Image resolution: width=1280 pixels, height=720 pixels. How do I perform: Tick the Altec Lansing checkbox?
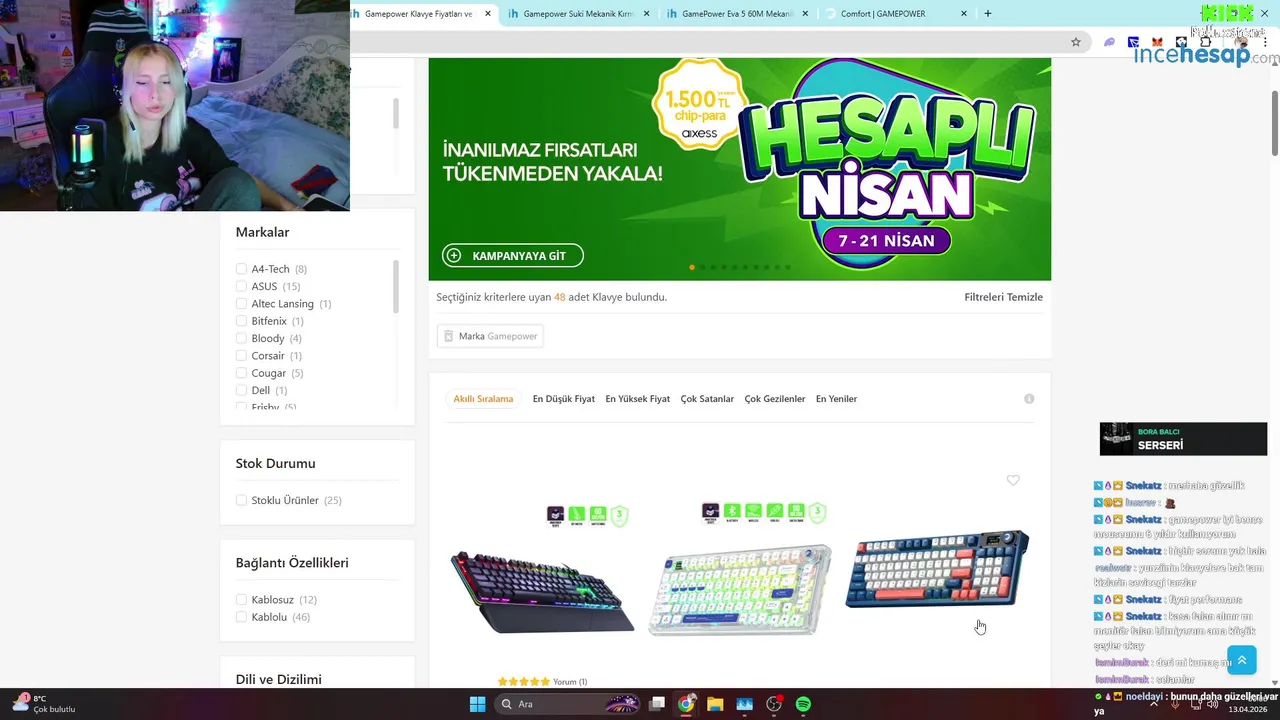241,304
